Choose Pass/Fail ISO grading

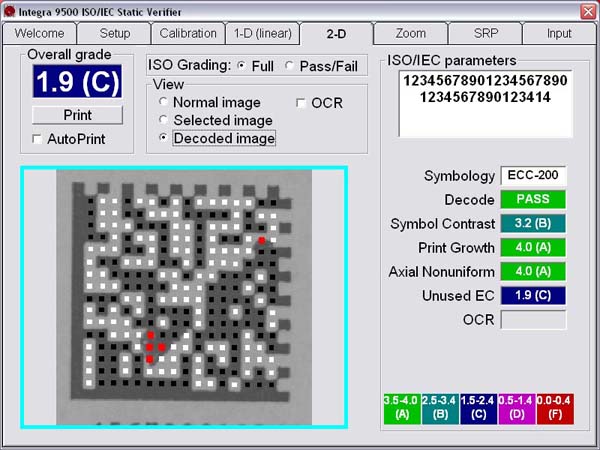tap(290, 66)
